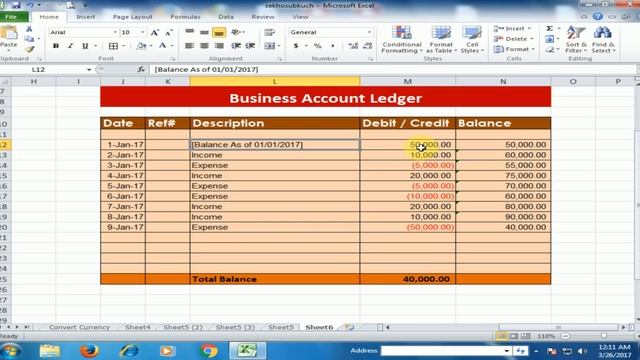Click the Paste clipboard icon
This screenshot has width=640, height=360.
[9, 33]
